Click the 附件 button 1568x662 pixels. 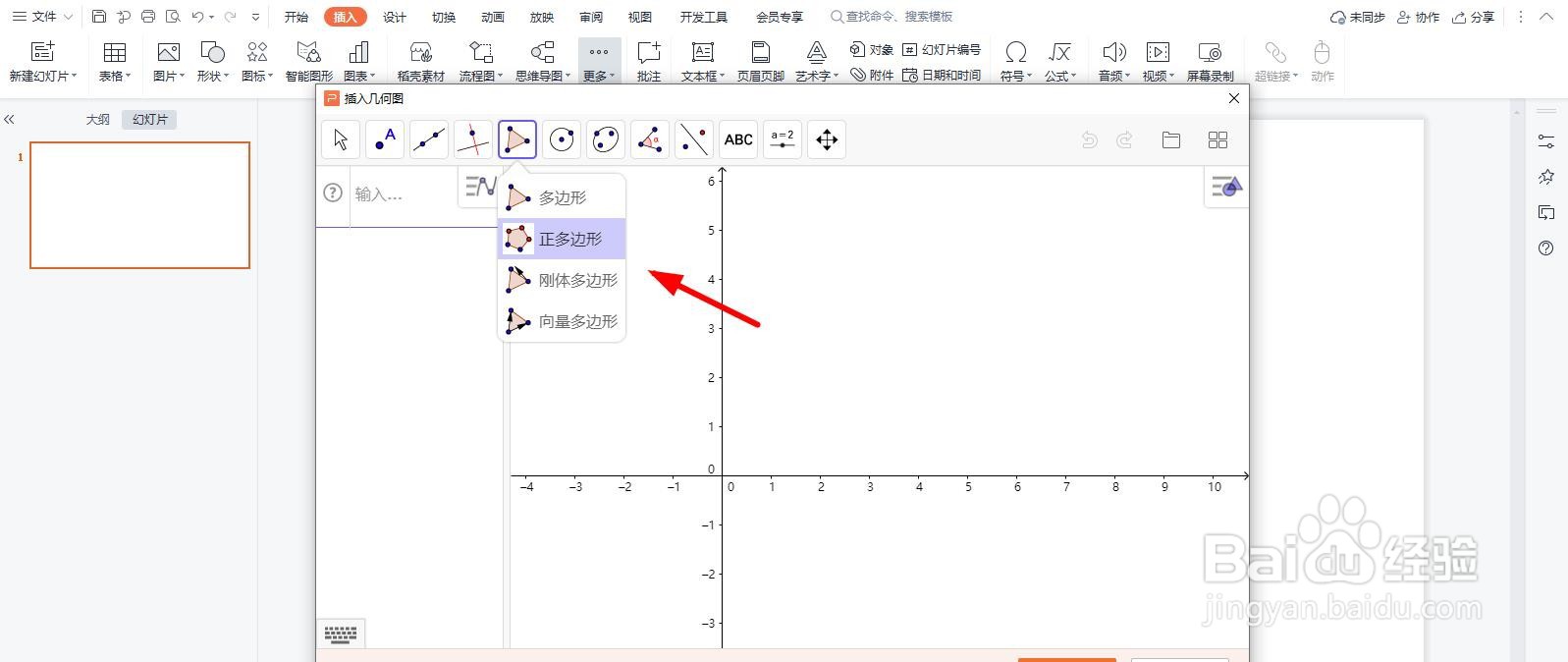pos(872,75)
